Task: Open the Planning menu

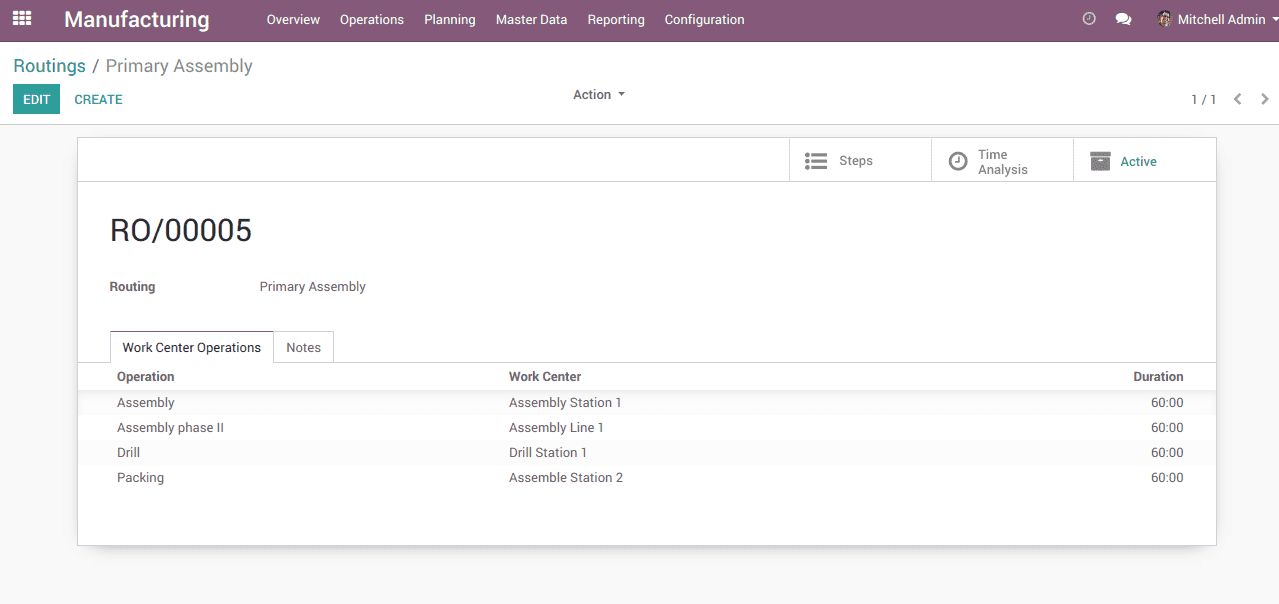Action: click(x=450, y=20)
